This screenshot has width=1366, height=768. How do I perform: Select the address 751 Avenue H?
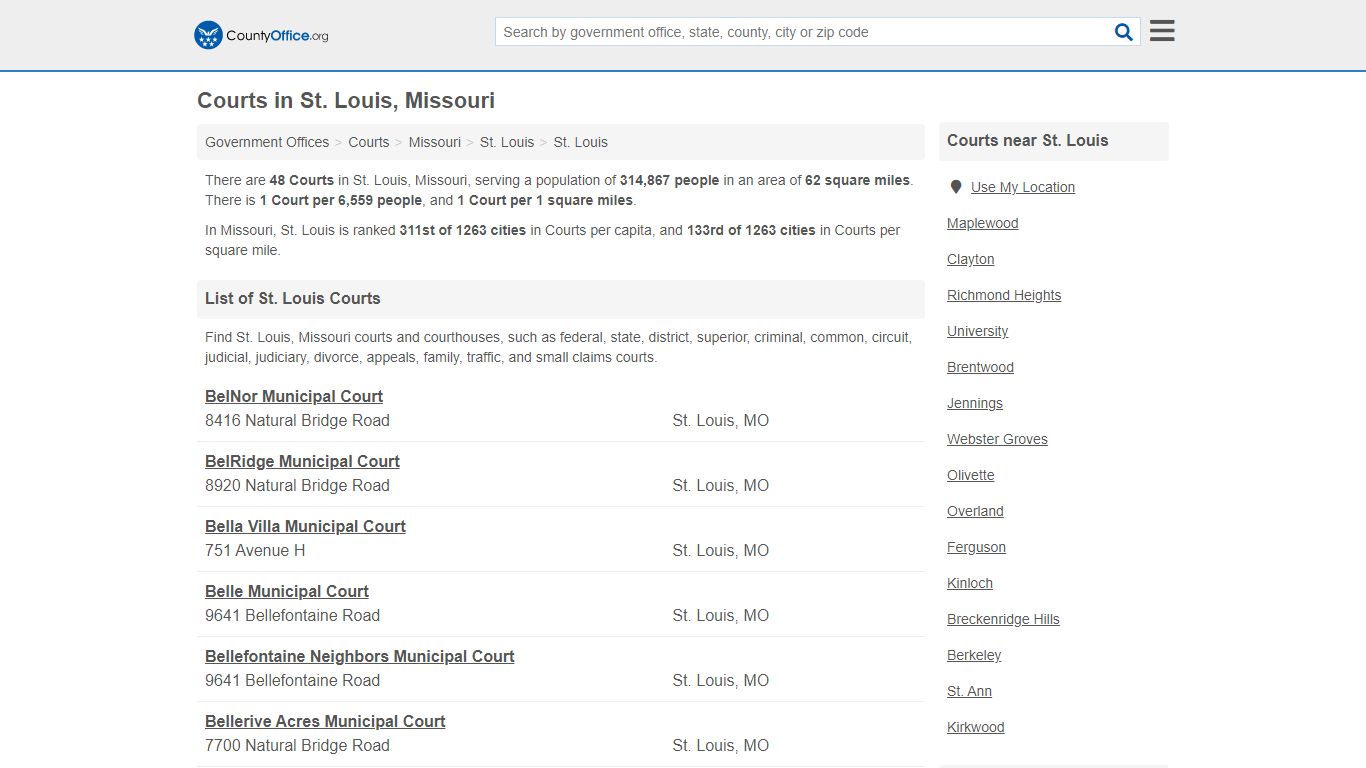pyautogui.click(x=255, y=550)
